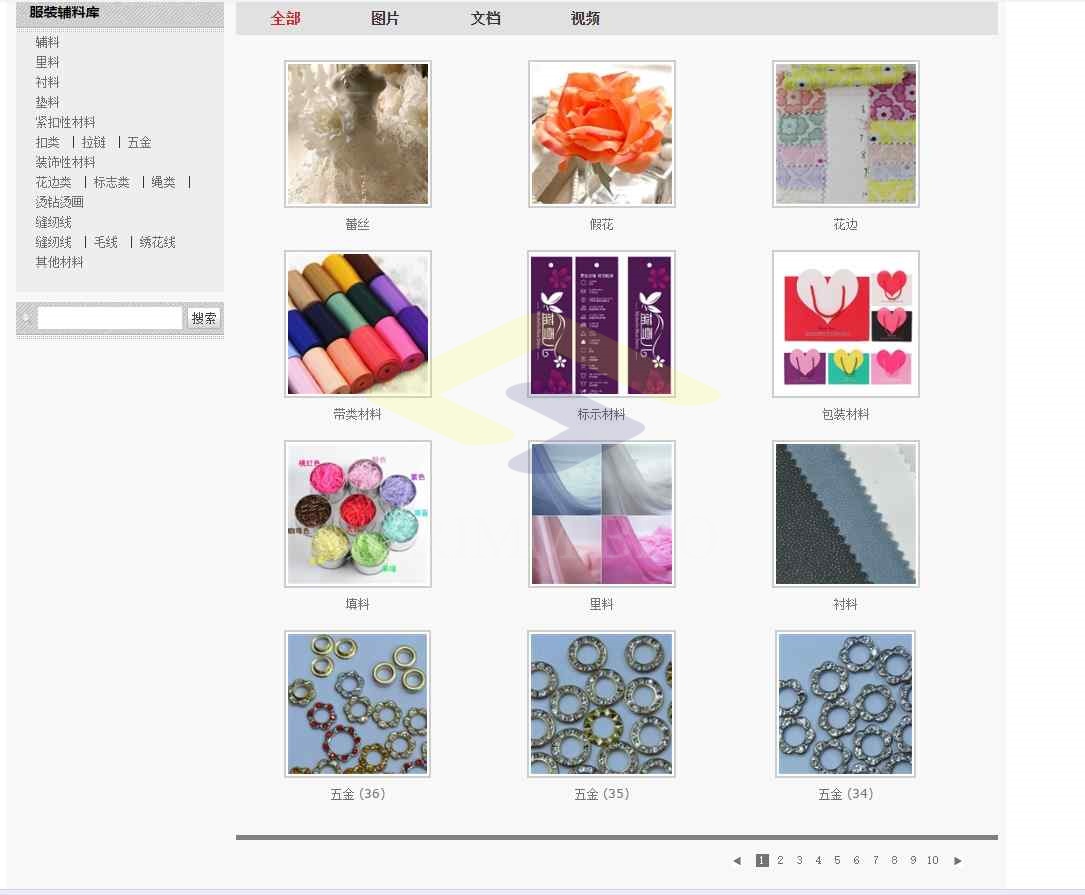Open the 填料 colorful filler thumbnail
This screenshot has height=895, width=1085.
(x=357, y=514)
